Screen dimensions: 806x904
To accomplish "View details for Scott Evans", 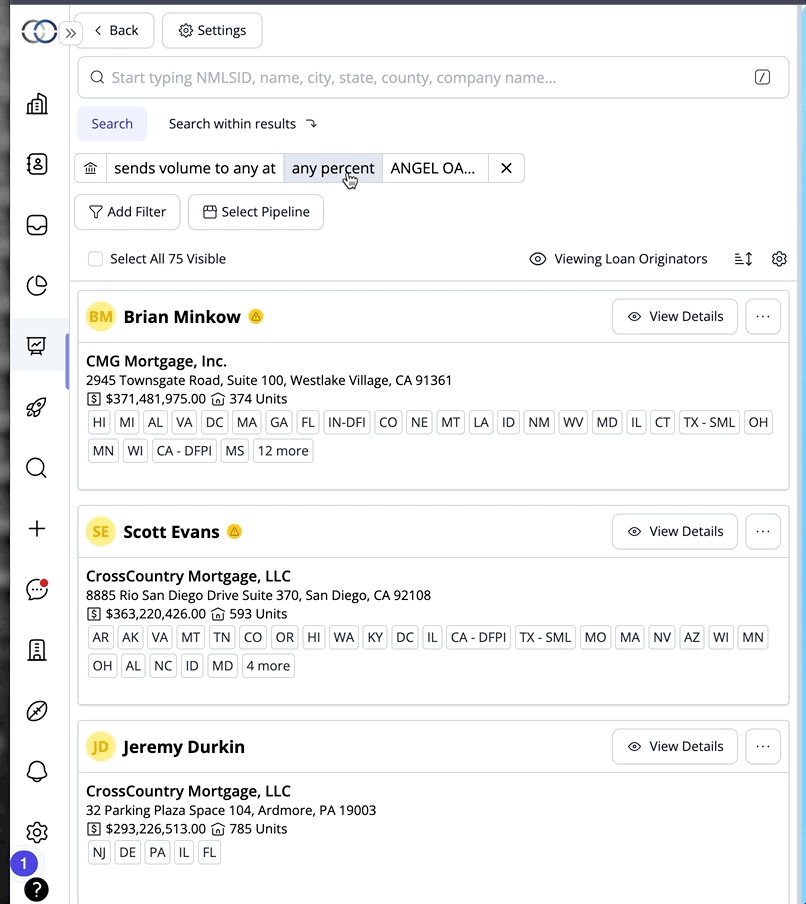I will coord(675,532).
